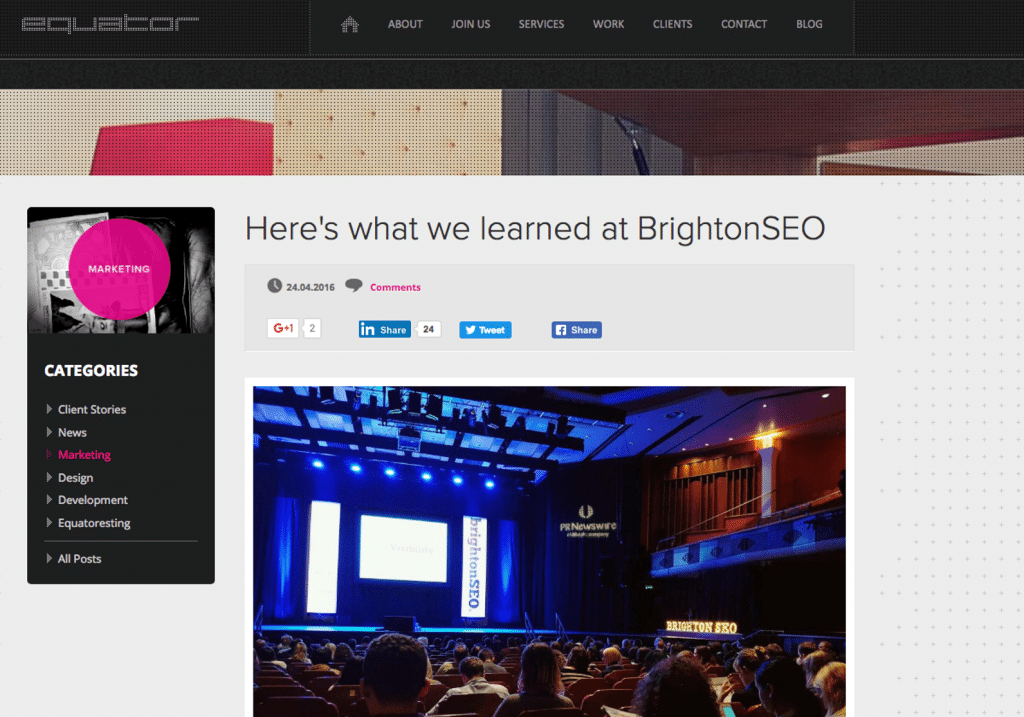1024x717 pixels.
Task: Expand the News category arrow
Action: pos(49,432)
